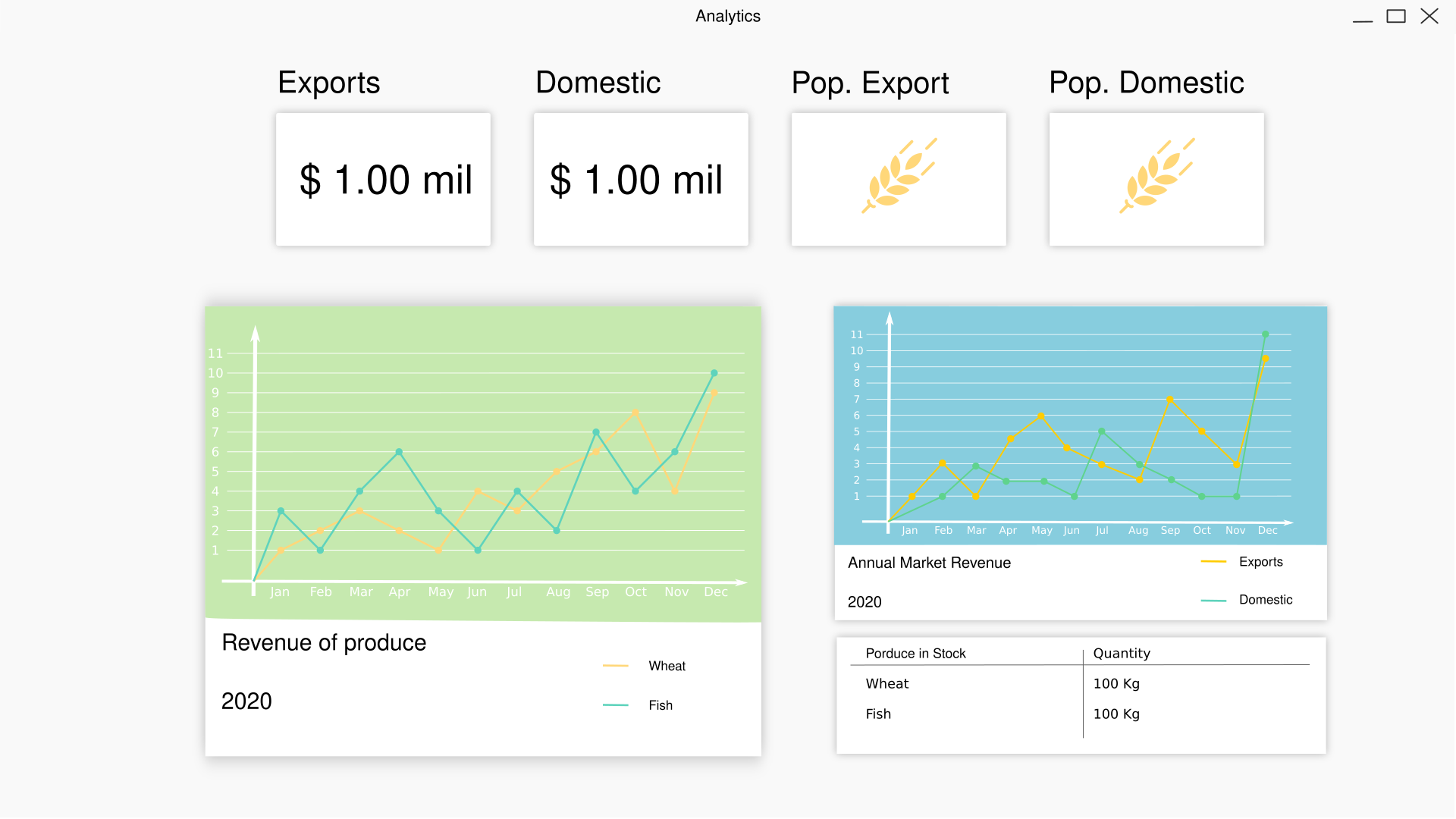Close the Analytics window
The image size is (1456, 819).
coord(1429,17)
